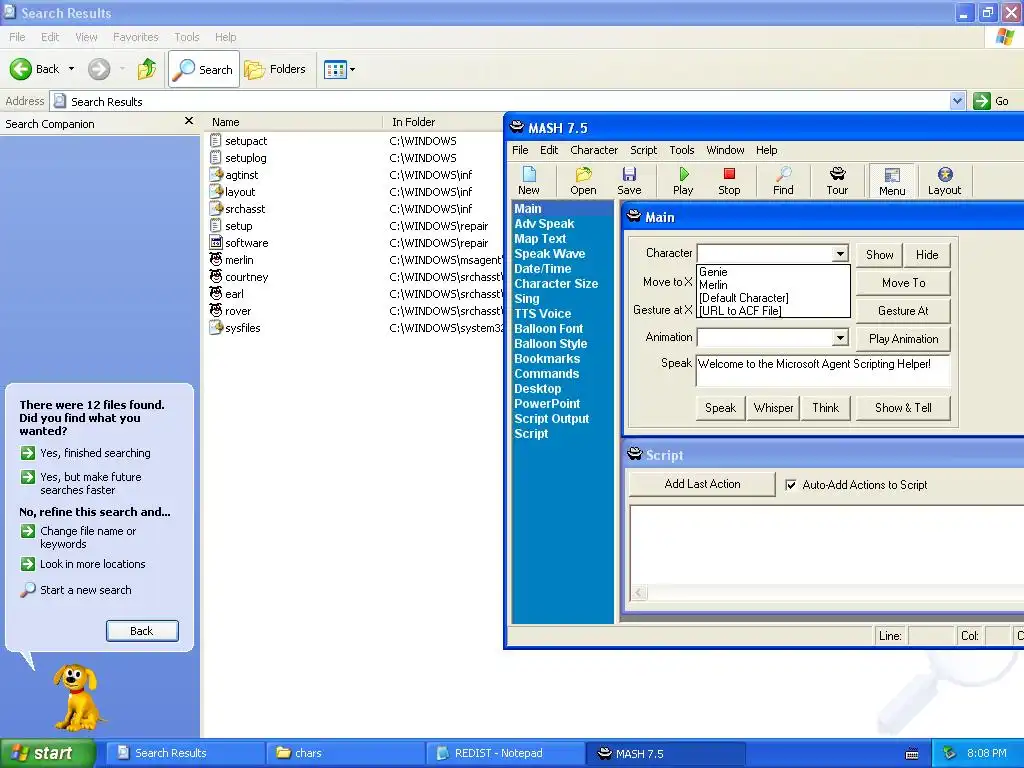This screenshot has height=768, width=1024.
Task: Toggle the Menu toolbar button
Action: pos(892,181)
